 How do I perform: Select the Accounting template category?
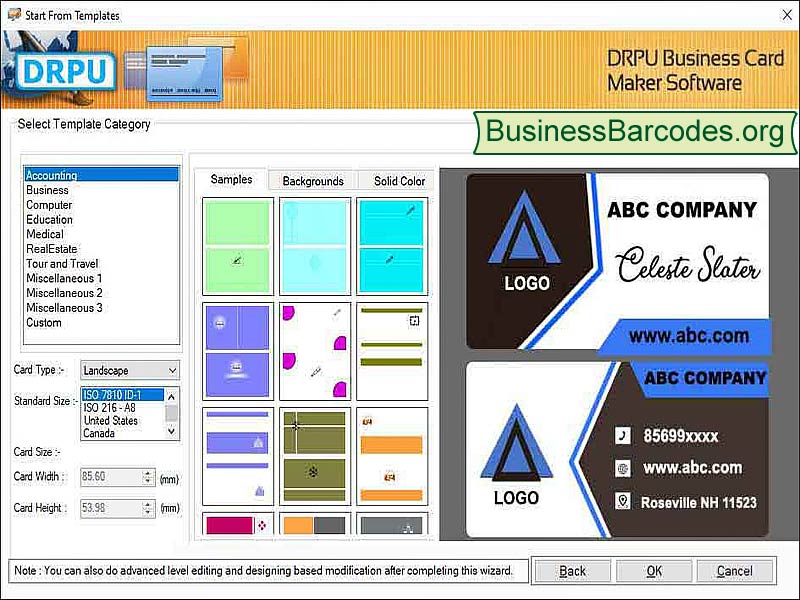point(102,175)
